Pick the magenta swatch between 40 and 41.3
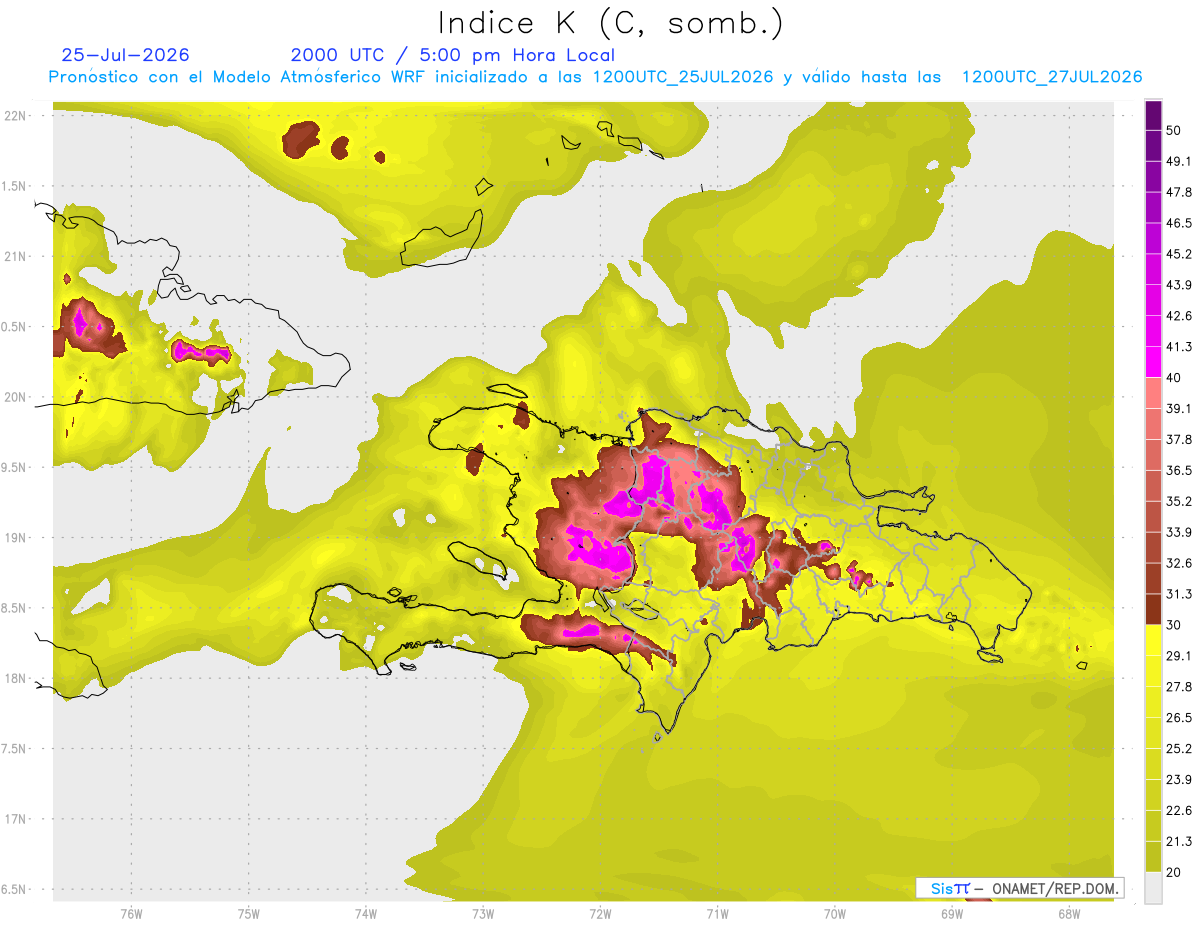Viewport: 1200px width, 927px height. click(x=1153, y=362)
